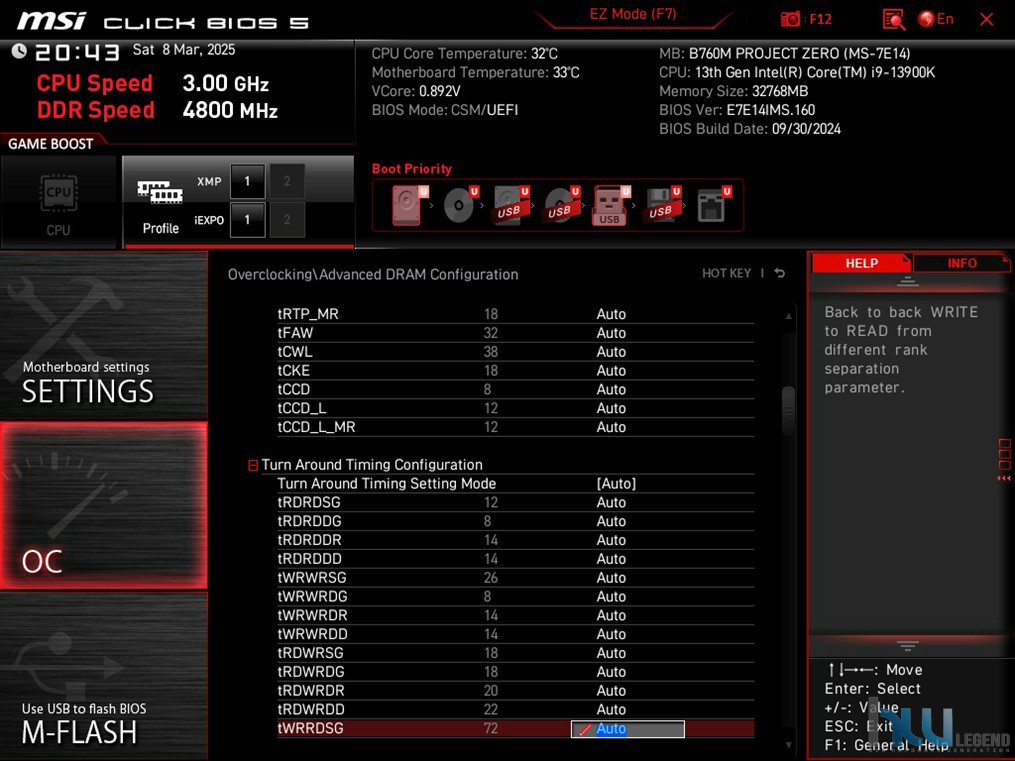This screenshot has height=761, width=1015.
Task: Select the USB hard disk boot device icon
Action: (511, 205)
